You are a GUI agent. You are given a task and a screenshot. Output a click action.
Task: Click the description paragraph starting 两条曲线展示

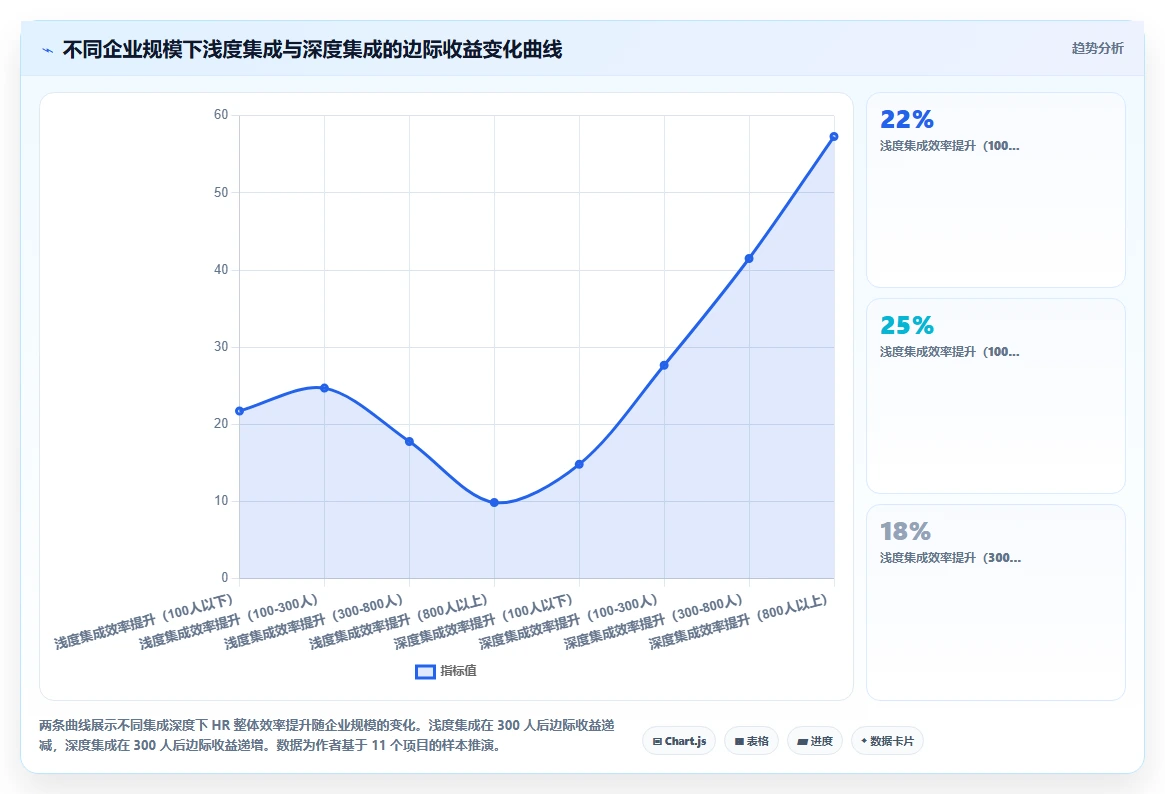pos(327,735)
